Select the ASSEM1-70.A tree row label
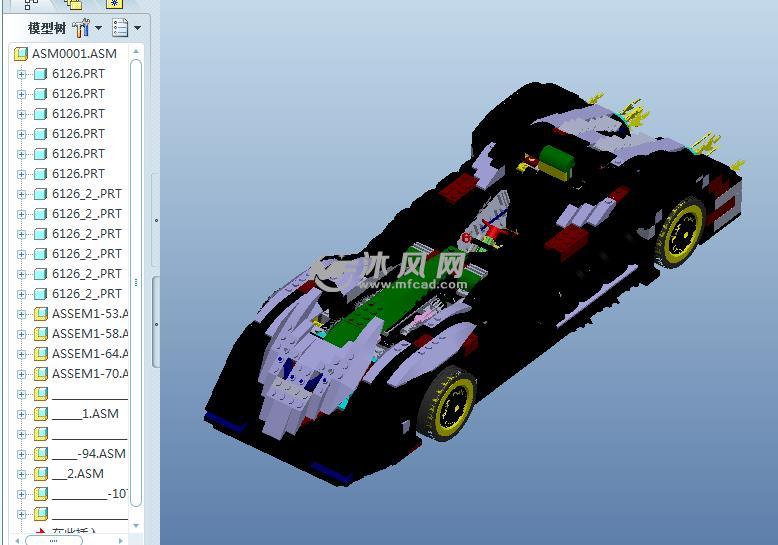The height and width of the screenshot is (545, 778). click(90, 374)
